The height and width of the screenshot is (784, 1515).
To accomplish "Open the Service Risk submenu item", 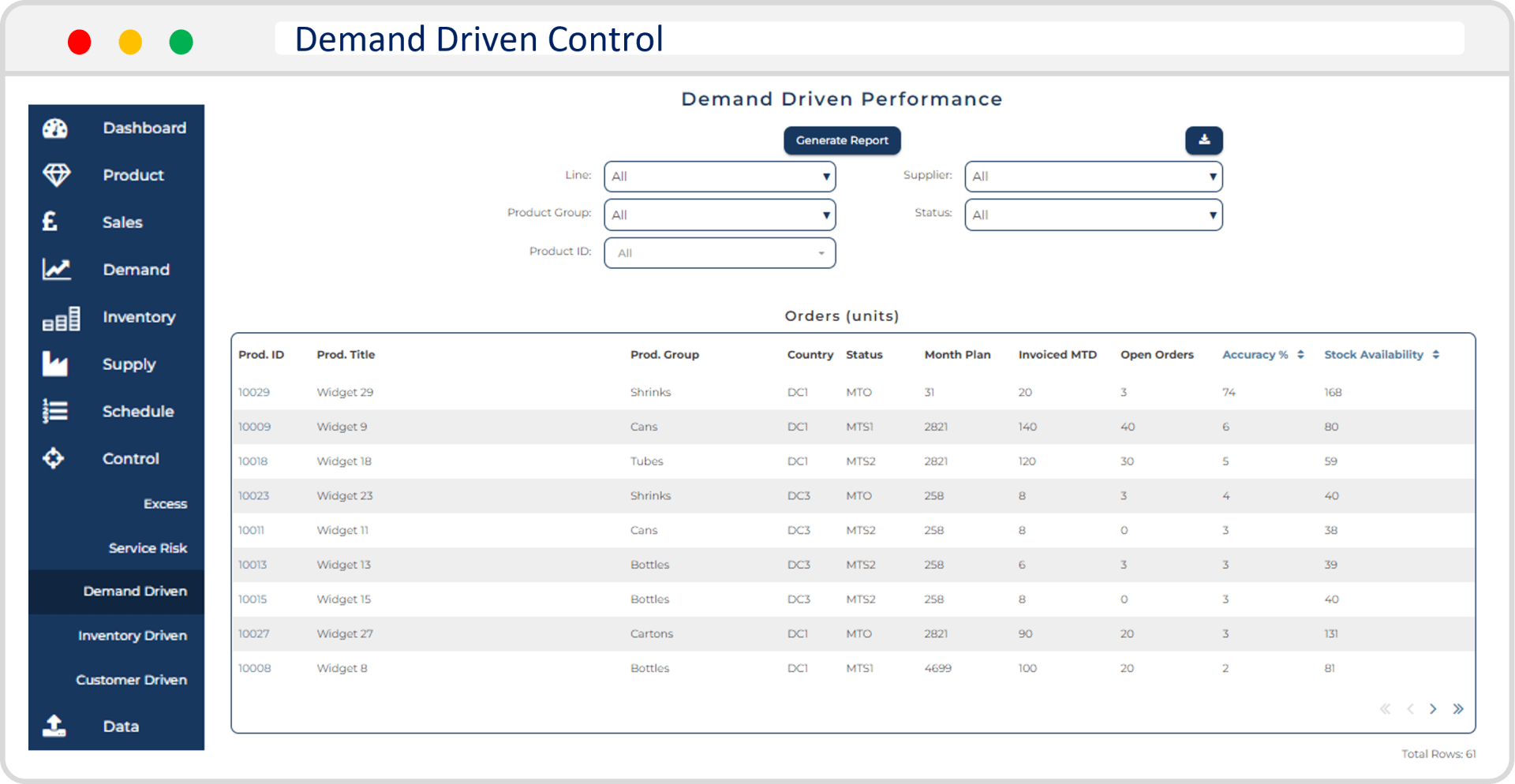I will [x=148, y=548].
